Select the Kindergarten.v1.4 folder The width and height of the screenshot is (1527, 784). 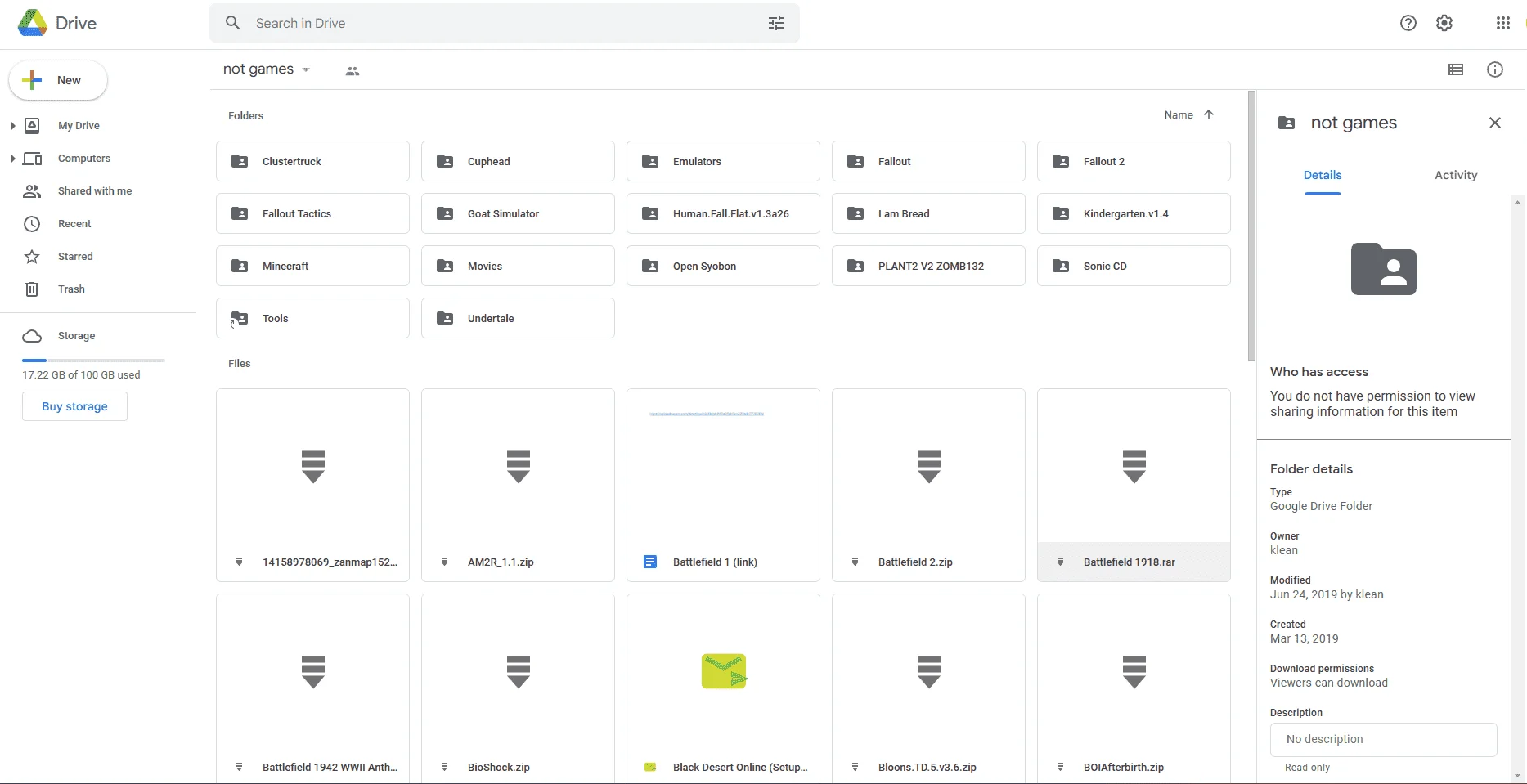pos(1134,213)
